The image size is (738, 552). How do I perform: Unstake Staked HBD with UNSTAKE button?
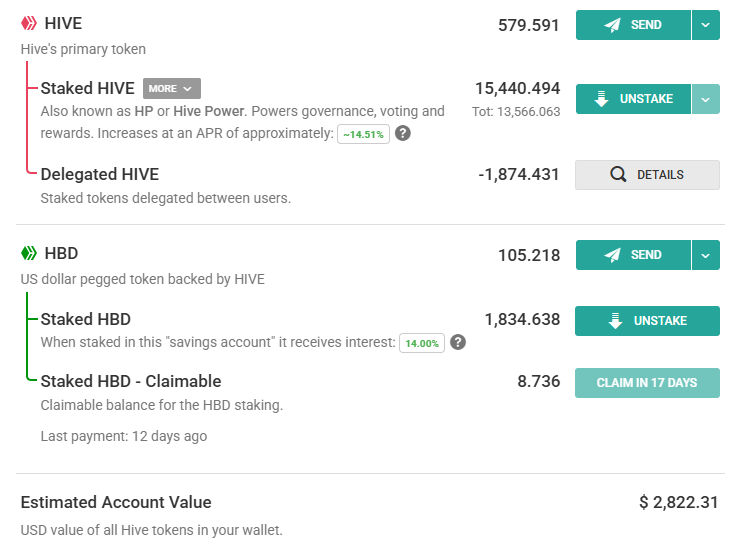coord(647,321)
